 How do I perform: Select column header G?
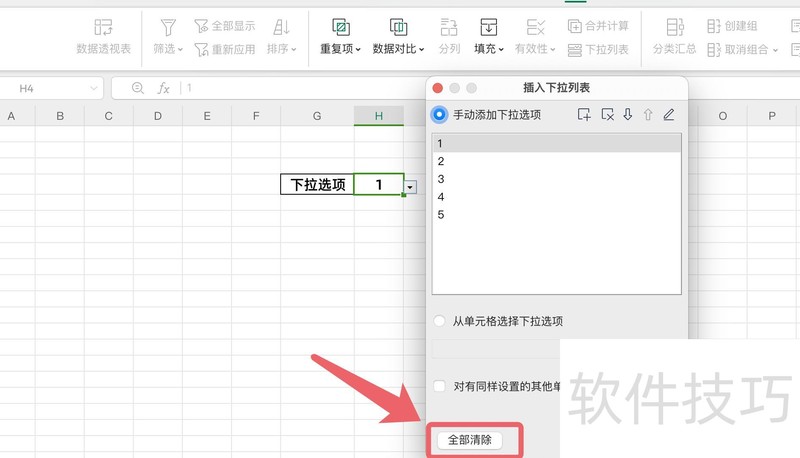click(x=317, y=116)
